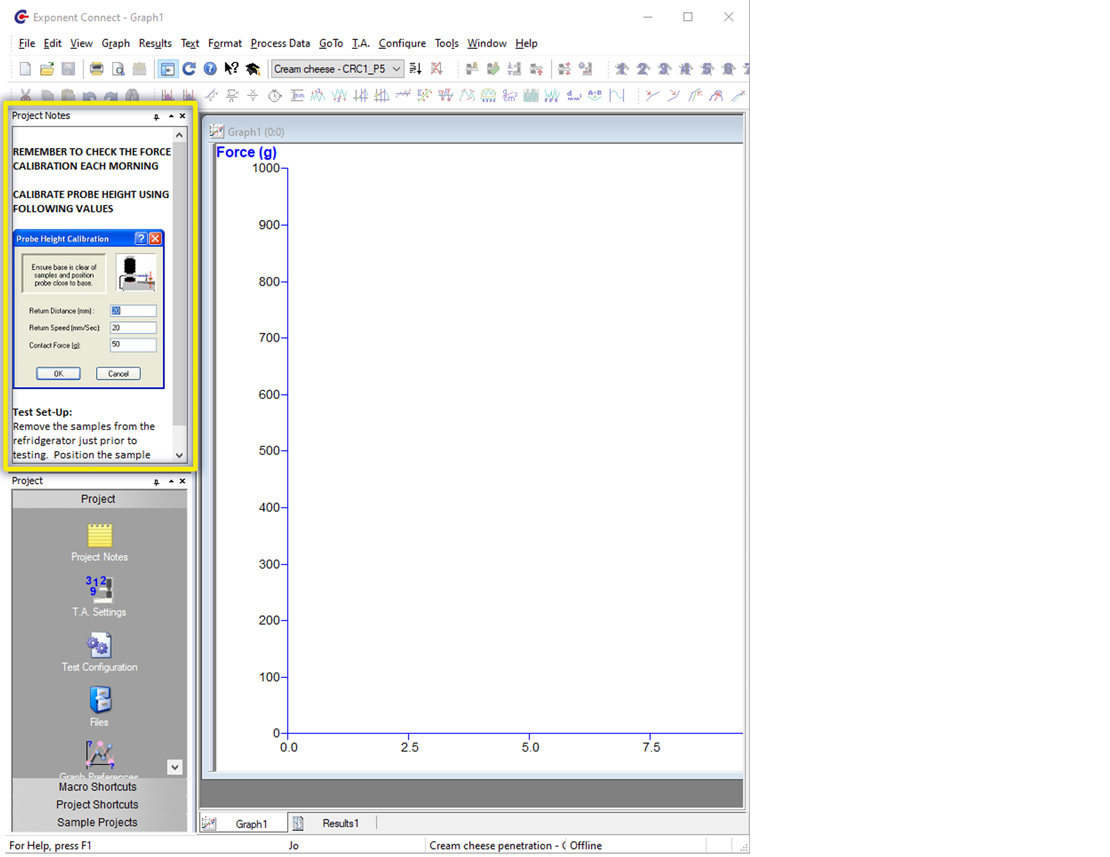Viewport: 1110px width, 857px height.
Task: Click the Return Speed input field
Action: (133, 328)
